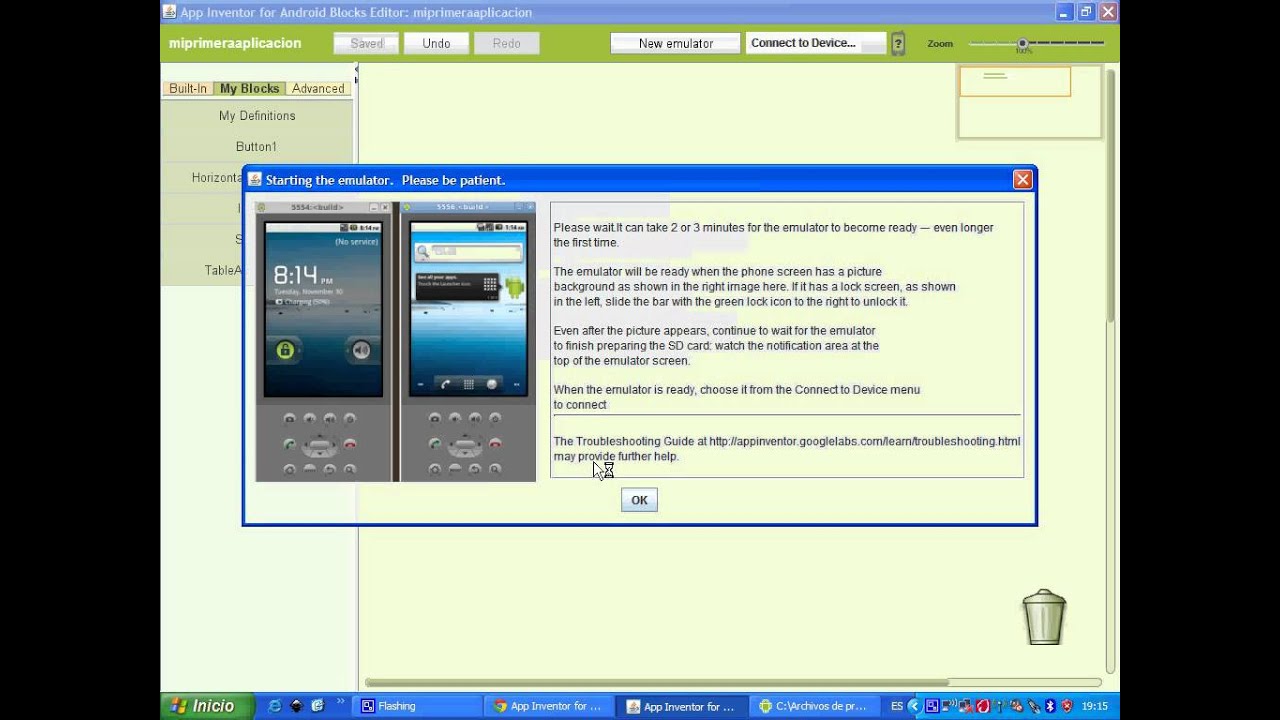Image resolution: width=1280 pixels, height=720 pixels.
Task: Show hidden tray icons arrow
Action: [913, 706]
